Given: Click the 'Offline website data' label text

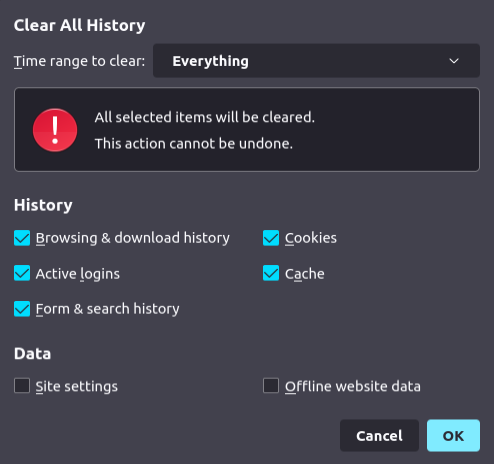Looking at the screenshot, I should tap(353, 386).
